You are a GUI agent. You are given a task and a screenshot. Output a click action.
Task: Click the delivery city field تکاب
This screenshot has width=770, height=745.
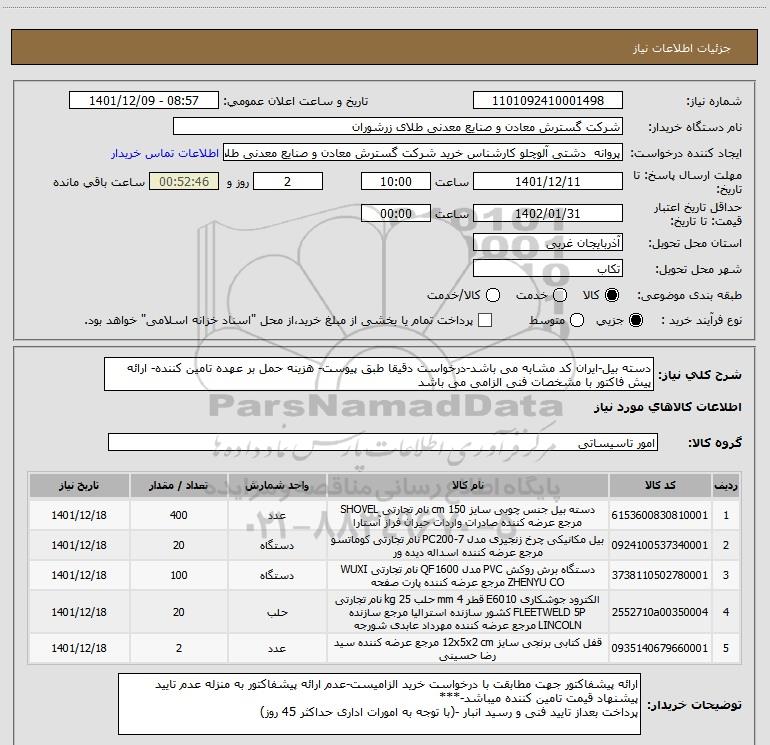tap(548, 269)
